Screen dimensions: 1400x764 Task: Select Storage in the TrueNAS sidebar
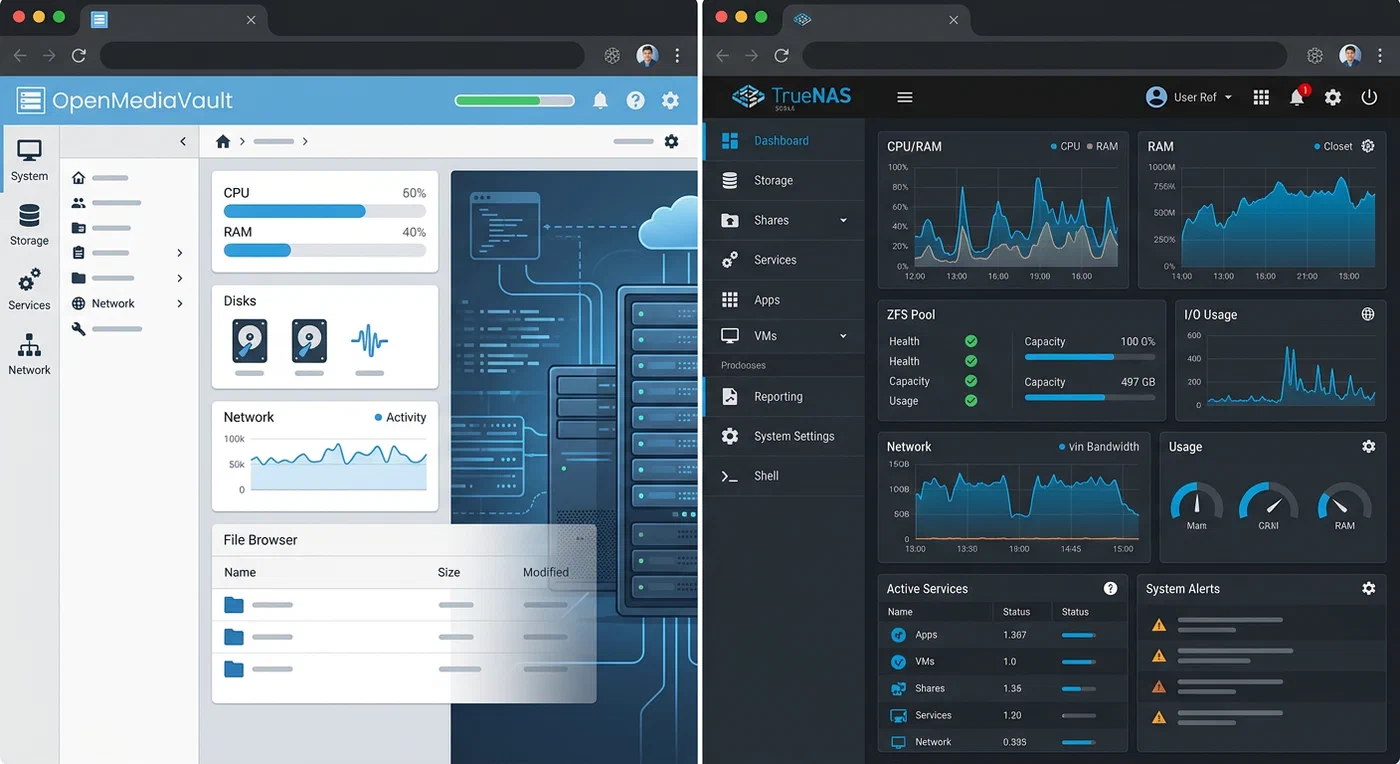[x=773, y=180]
